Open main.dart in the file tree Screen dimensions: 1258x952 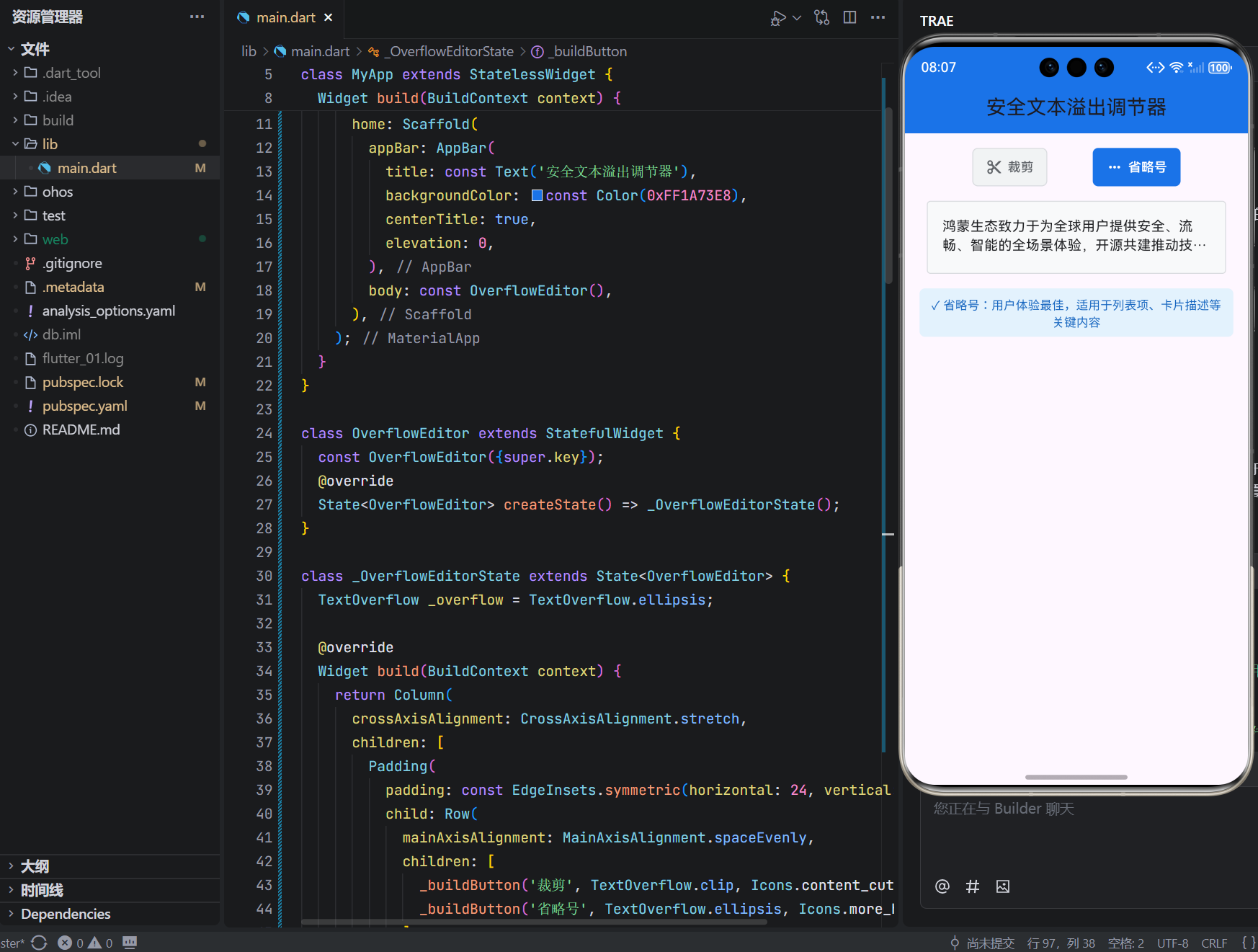(110, 168)
